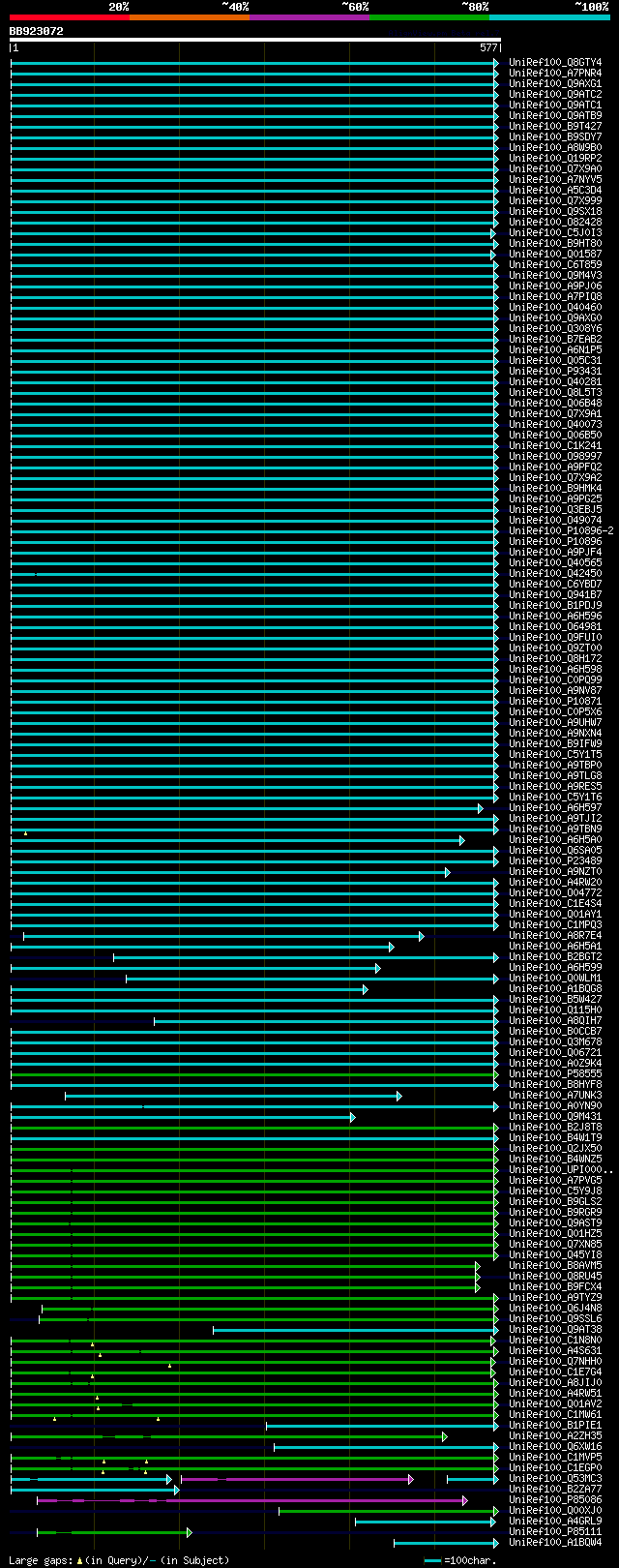This screenshot has height=1568, width=619.
Task: Select the UniRef100_P58555 label
Action: tap(555, 1074)
